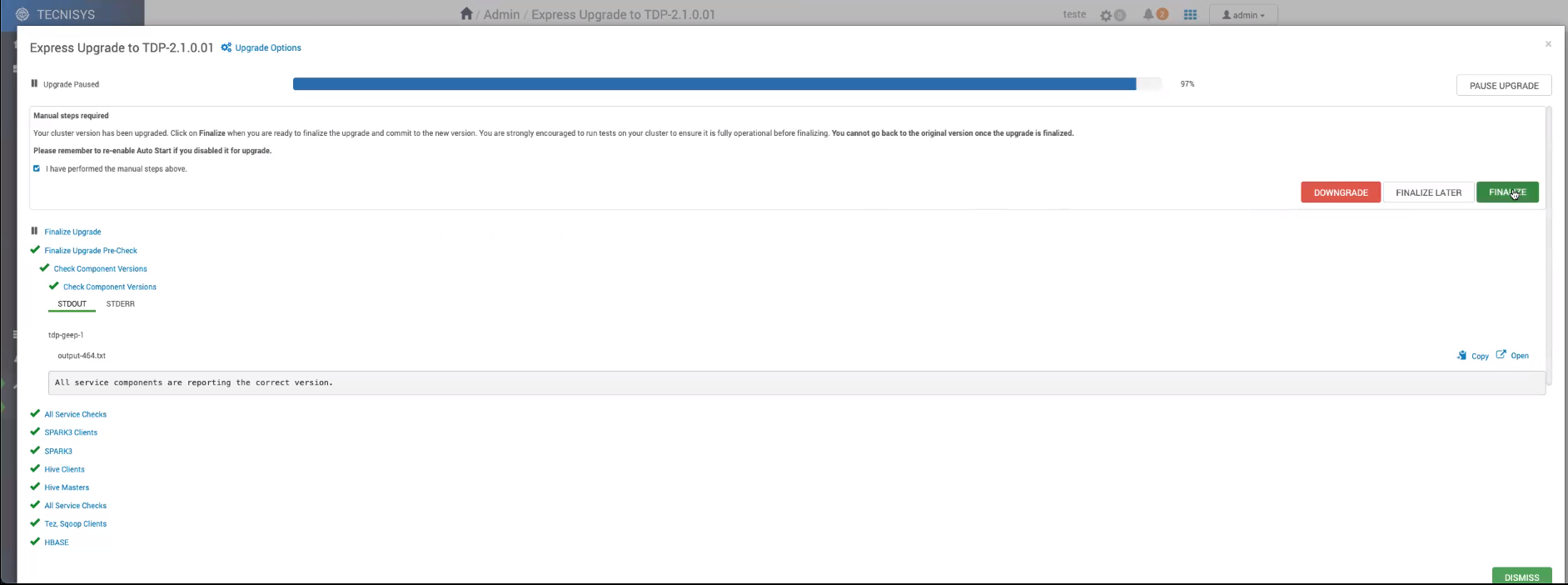Expand the HBASE group
The height and width of the screenshot is (585, 1568).
click(x=57, y=542)
